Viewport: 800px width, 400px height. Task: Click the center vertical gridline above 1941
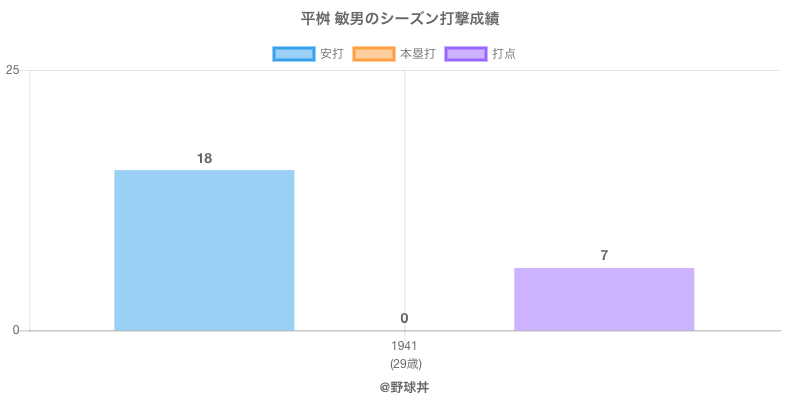[404, 200]
